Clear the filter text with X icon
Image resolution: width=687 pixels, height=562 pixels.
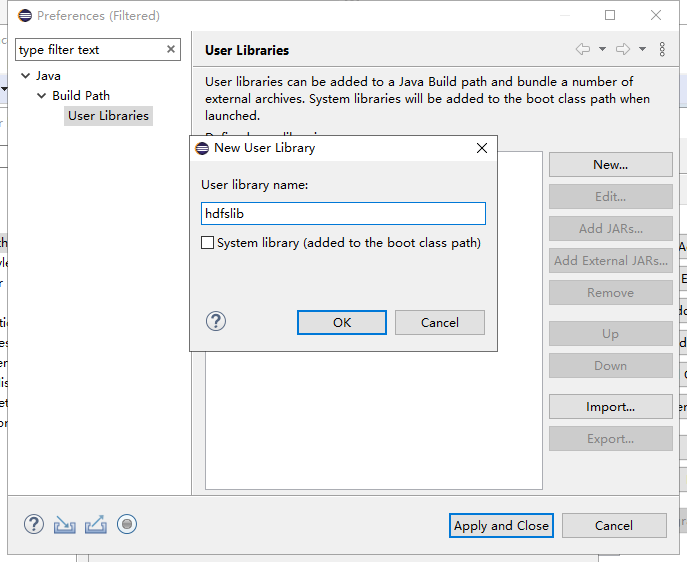171,49
